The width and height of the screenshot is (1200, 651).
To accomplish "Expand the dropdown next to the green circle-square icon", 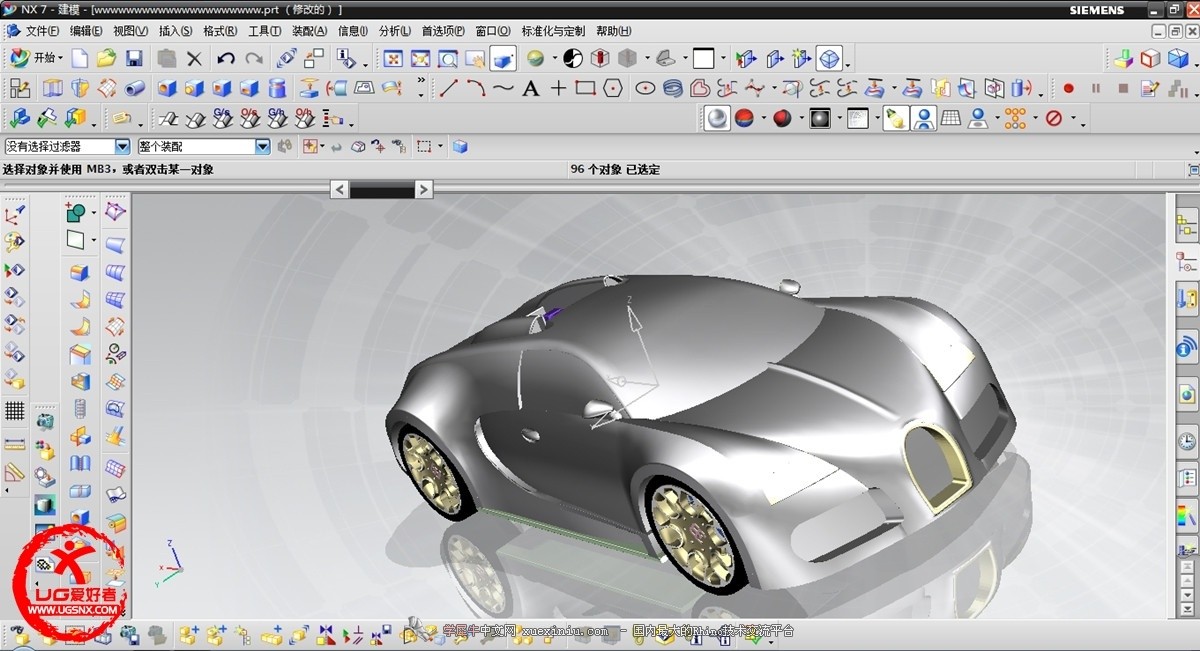I will coord(93,213).
